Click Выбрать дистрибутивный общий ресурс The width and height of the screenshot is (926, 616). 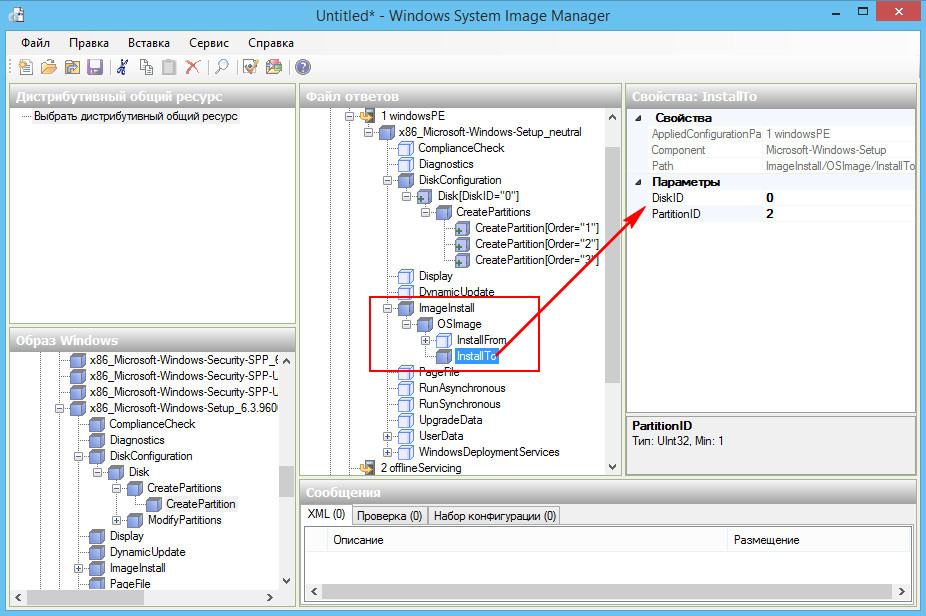[135, 116]
